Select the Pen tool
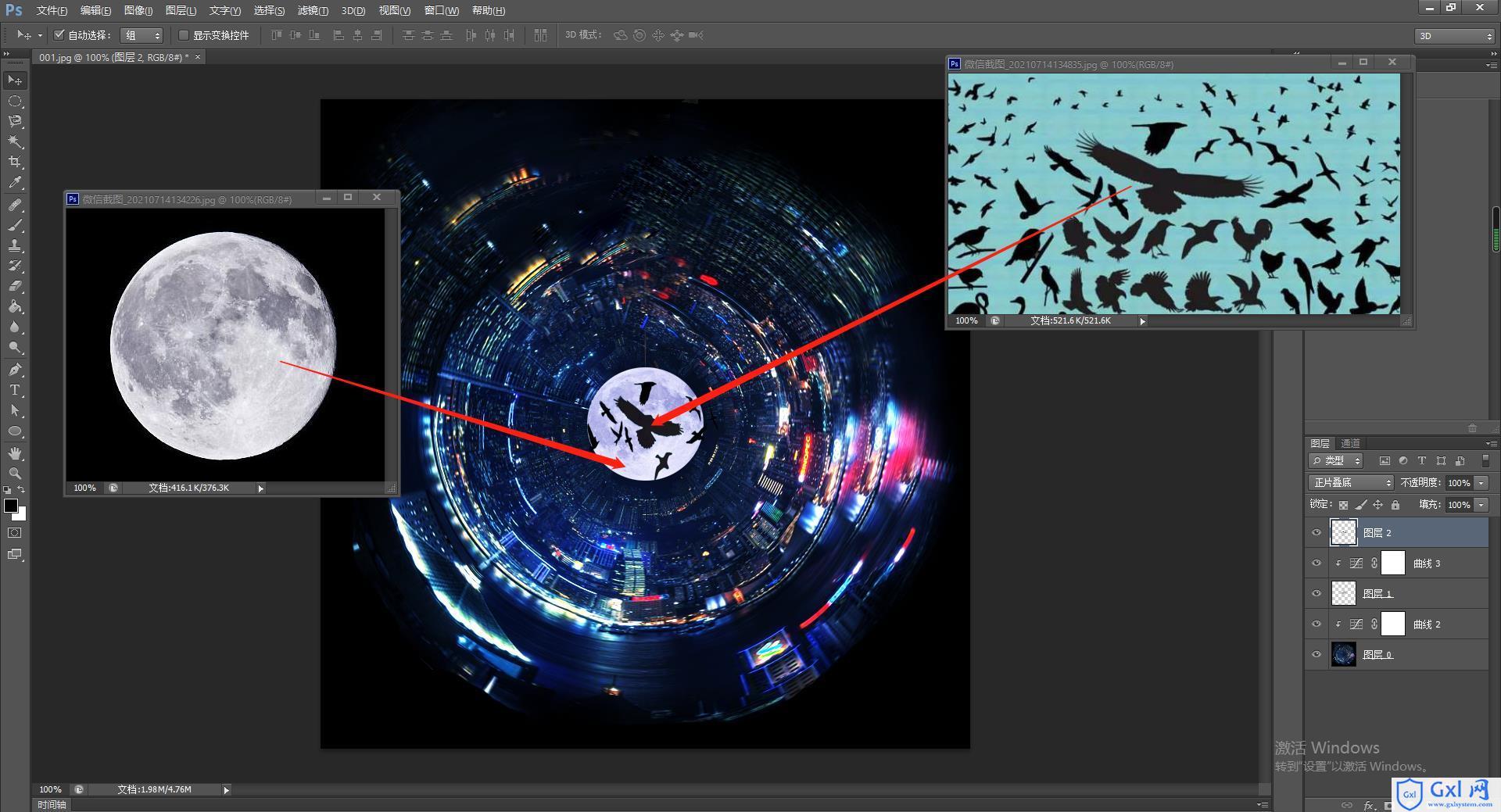This screenshot has height=812, width=1501. pyautogui.click(x=15, y=370)
